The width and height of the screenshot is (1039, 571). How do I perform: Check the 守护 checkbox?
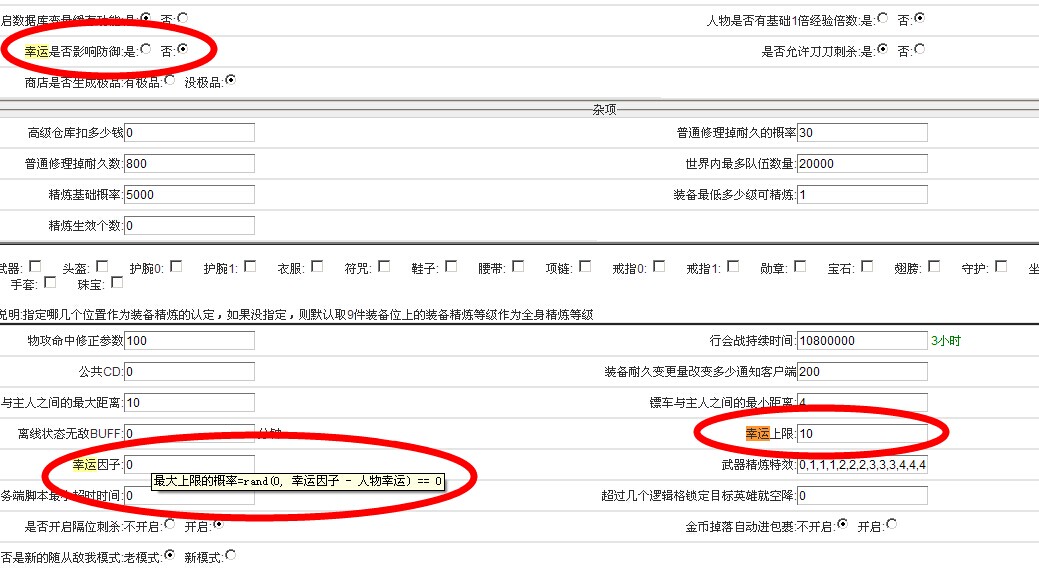1001,266
